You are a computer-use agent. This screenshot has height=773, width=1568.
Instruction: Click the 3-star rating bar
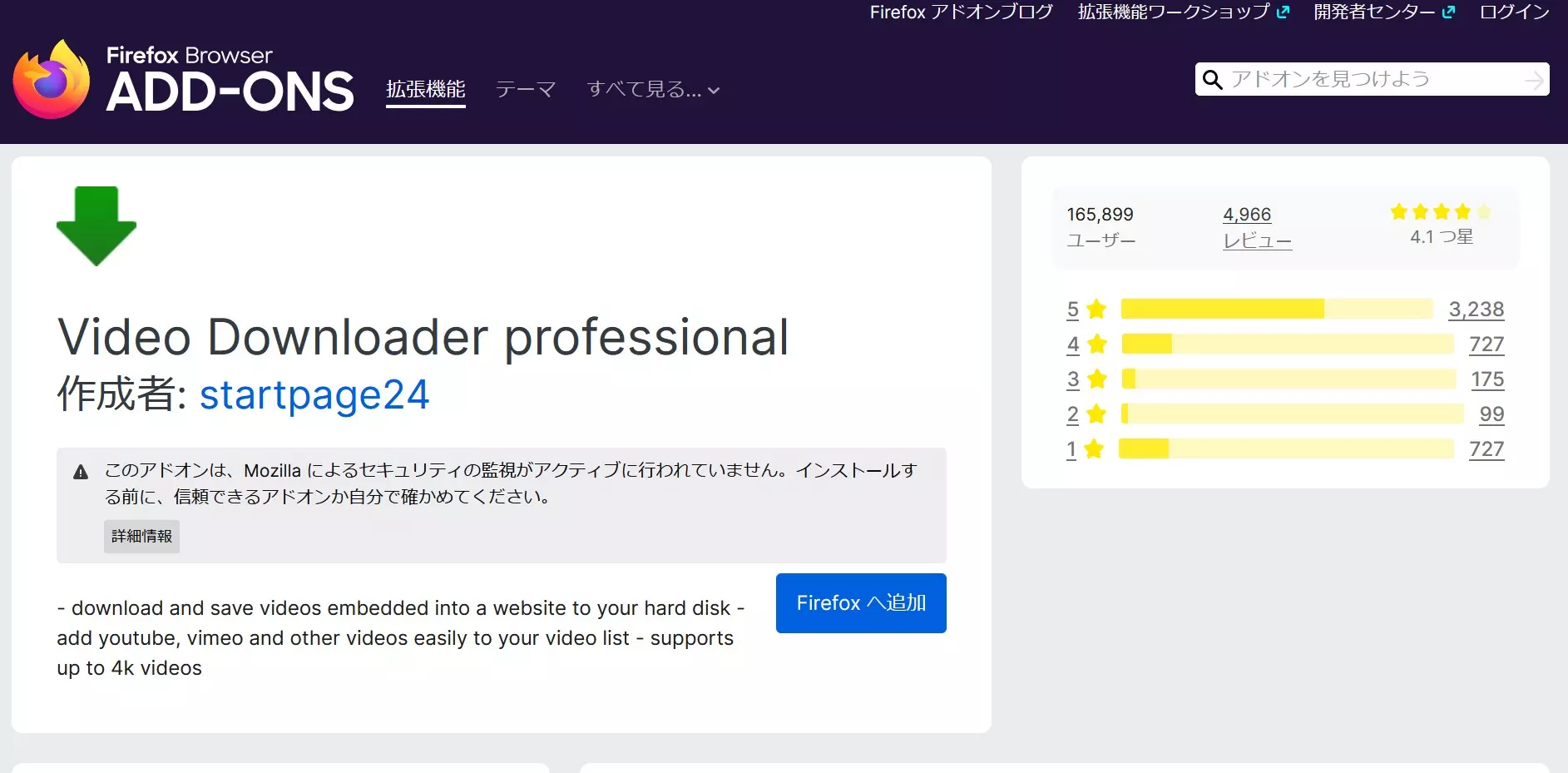[x=1289, y=379]
